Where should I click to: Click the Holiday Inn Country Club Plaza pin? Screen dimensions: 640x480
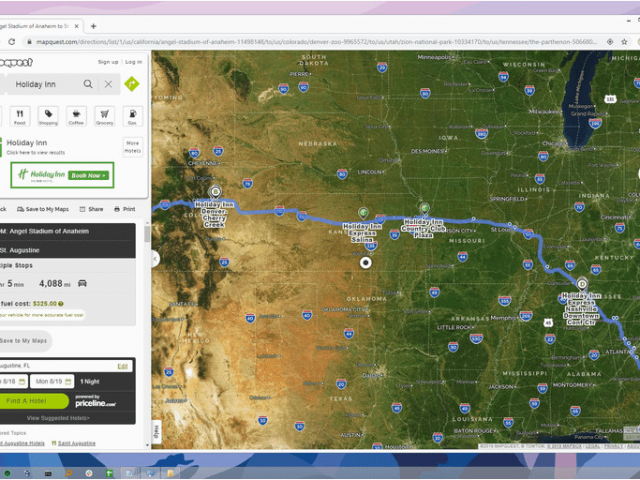424,208
